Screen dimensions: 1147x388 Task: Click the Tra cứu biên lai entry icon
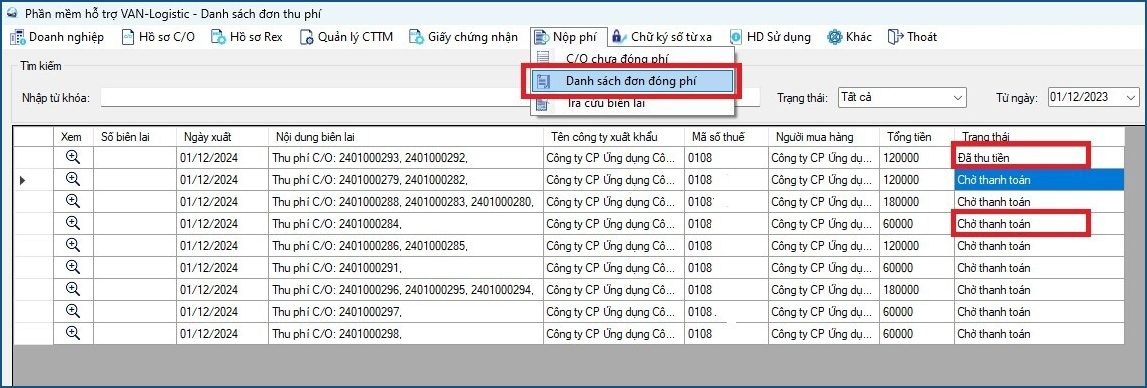(542, 104)
